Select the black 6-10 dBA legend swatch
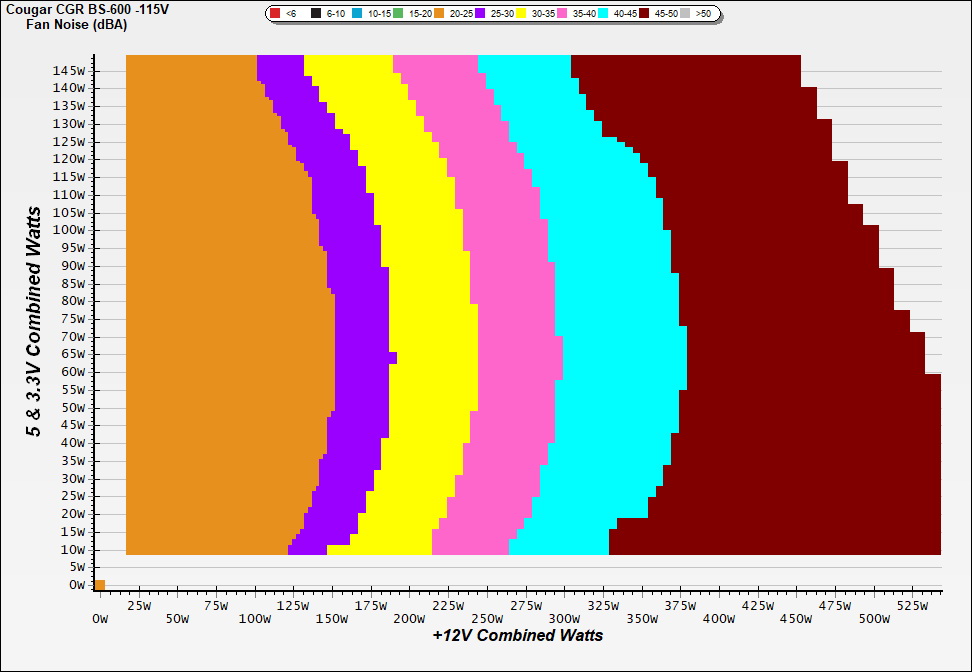The height and width of the screenshot is (672, 972). [316, 14]
